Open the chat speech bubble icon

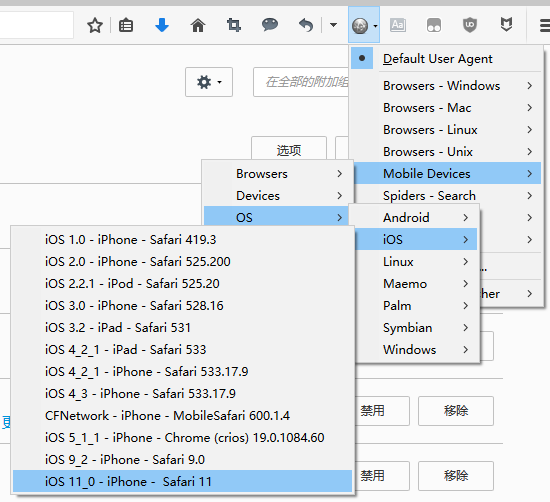[270, 25]
